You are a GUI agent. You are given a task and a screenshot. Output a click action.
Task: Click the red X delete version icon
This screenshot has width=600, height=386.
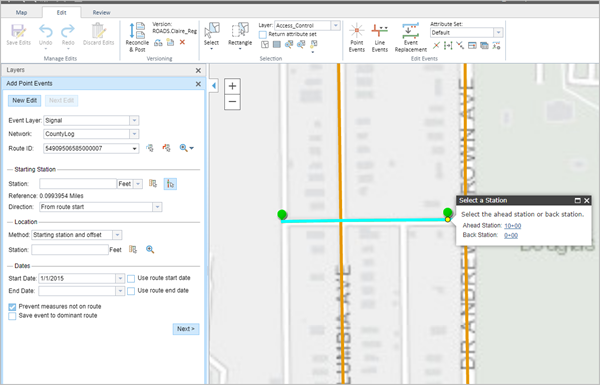point(182,42)
